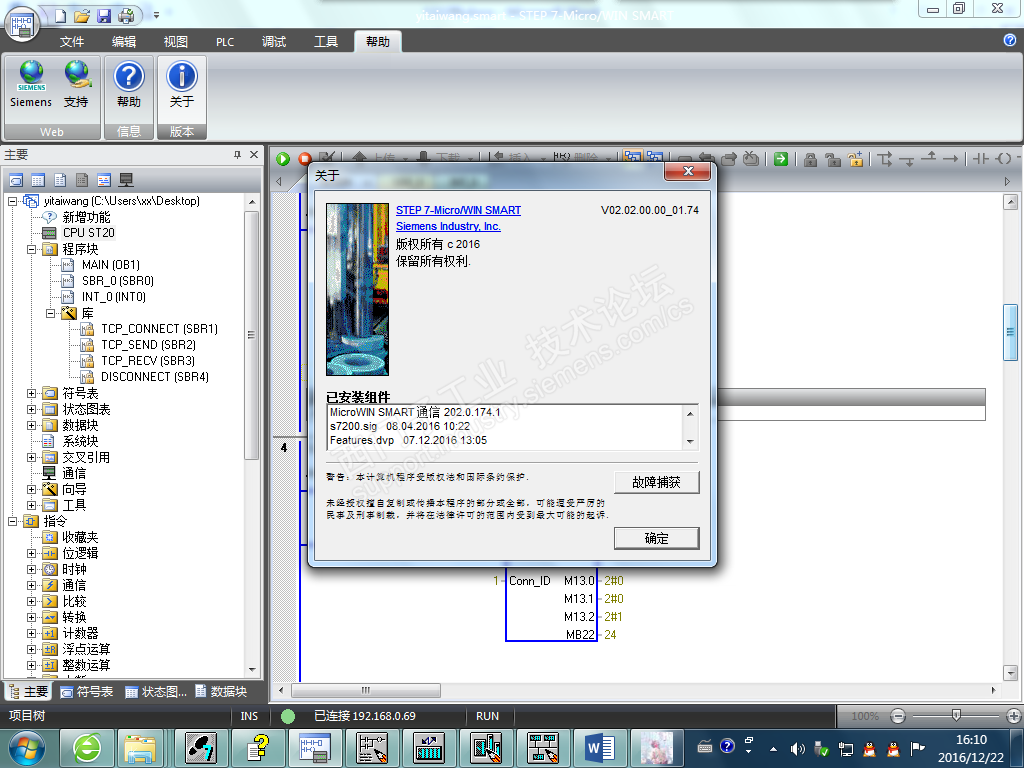Open the Cross Reference navigation icon
This screenshot has width=1024, height=768.
point(104,180)
